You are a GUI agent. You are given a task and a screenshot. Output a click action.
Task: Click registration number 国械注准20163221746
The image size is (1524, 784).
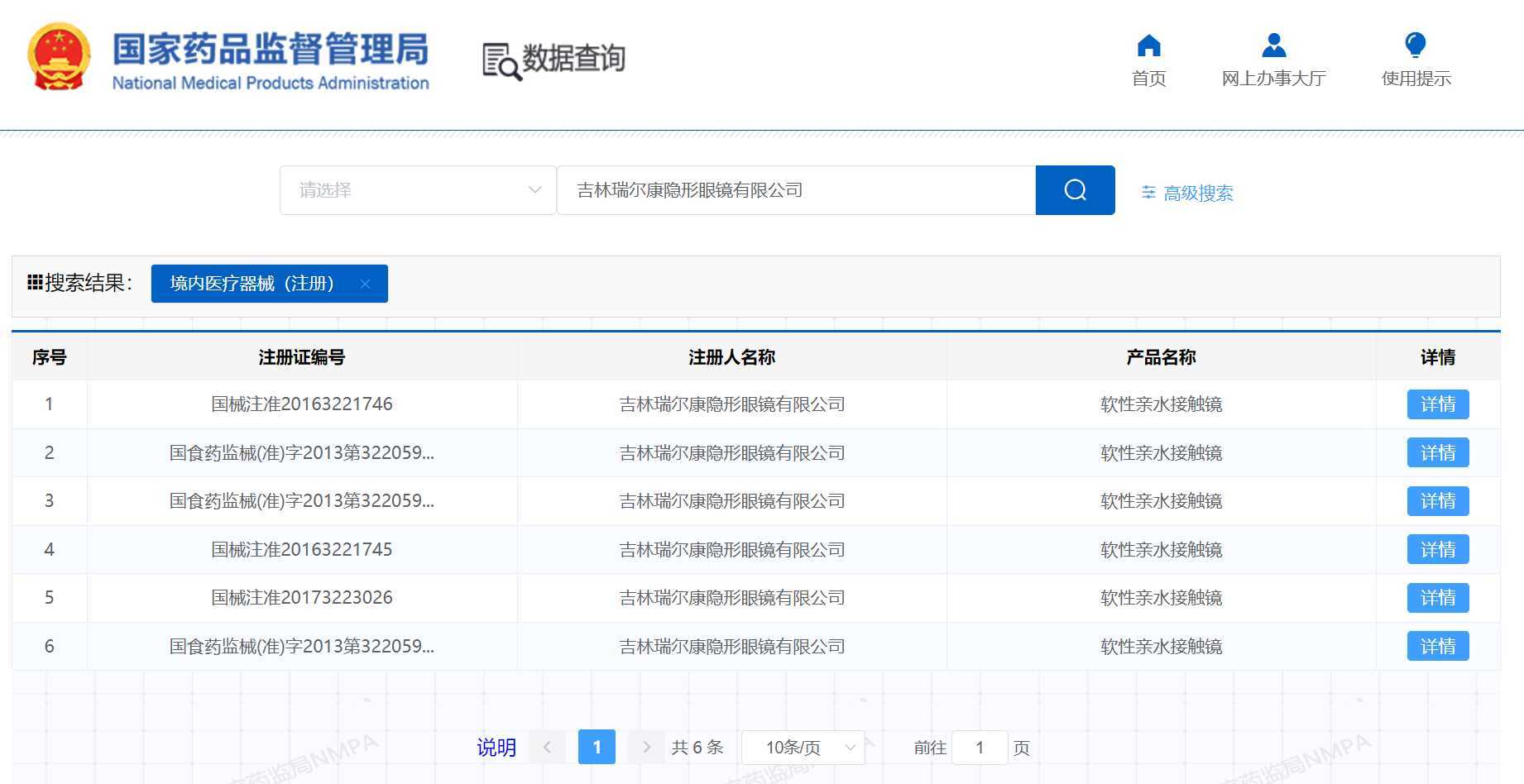[x=302, y=404]
